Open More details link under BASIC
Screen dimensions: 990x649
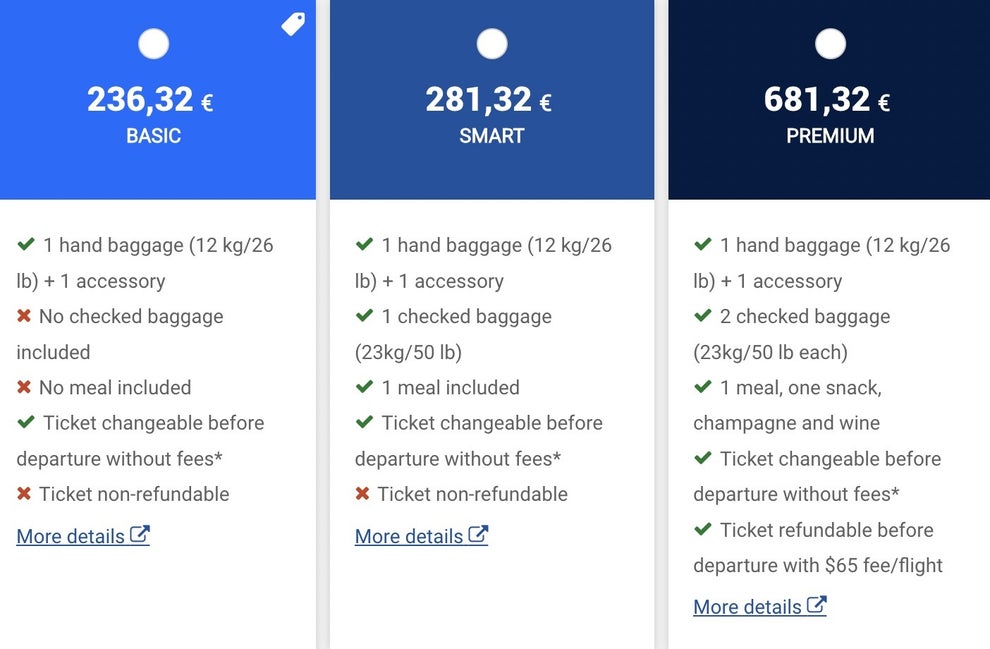70,536
